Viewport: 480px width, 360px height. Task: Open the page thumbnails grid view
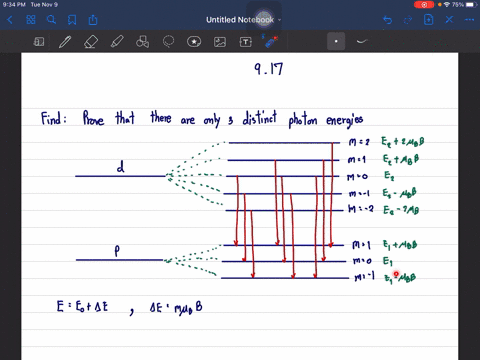[x=31, y=20]
